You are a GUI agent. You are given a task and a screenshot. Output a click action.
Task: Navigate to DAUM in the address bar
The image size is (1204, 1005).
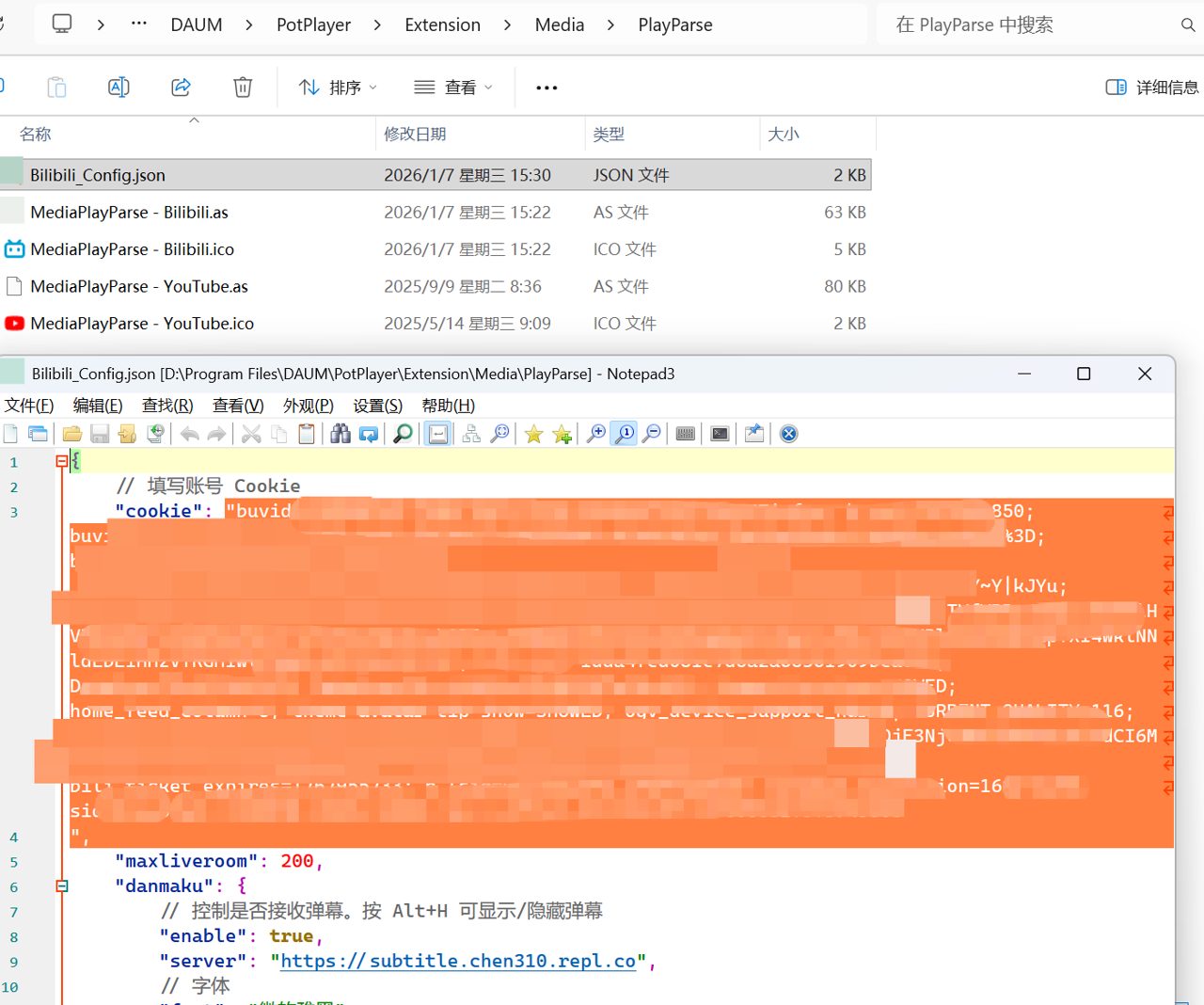click(x=197, y=25)
